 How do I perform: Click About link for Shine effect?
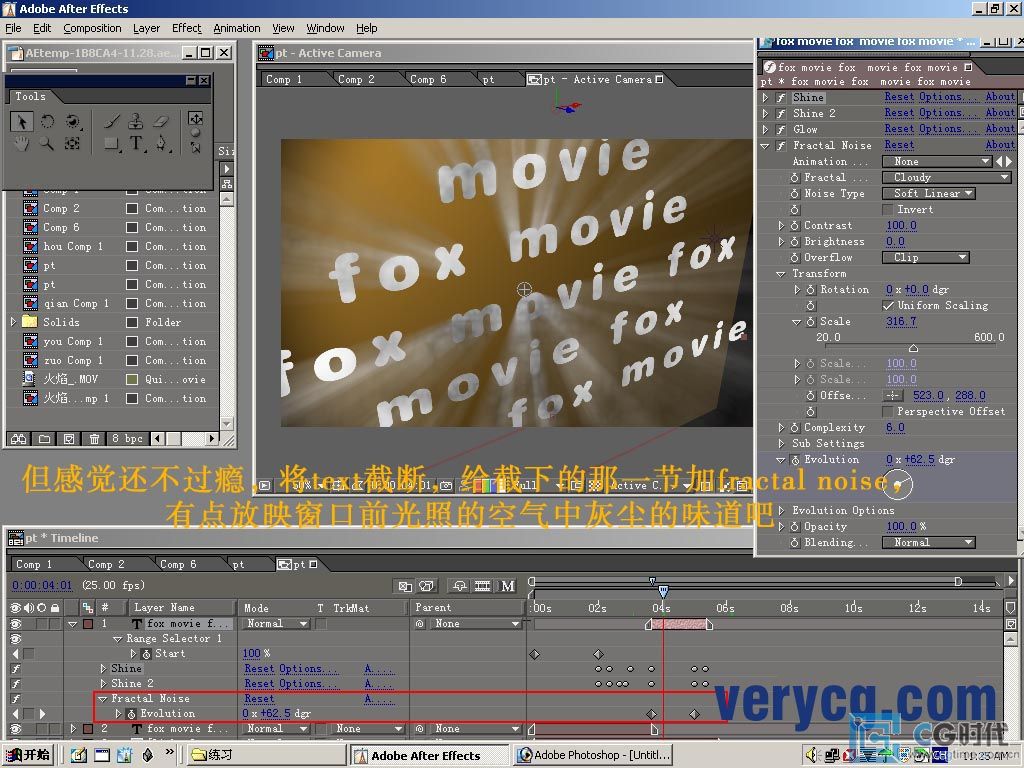(1000, 97)
